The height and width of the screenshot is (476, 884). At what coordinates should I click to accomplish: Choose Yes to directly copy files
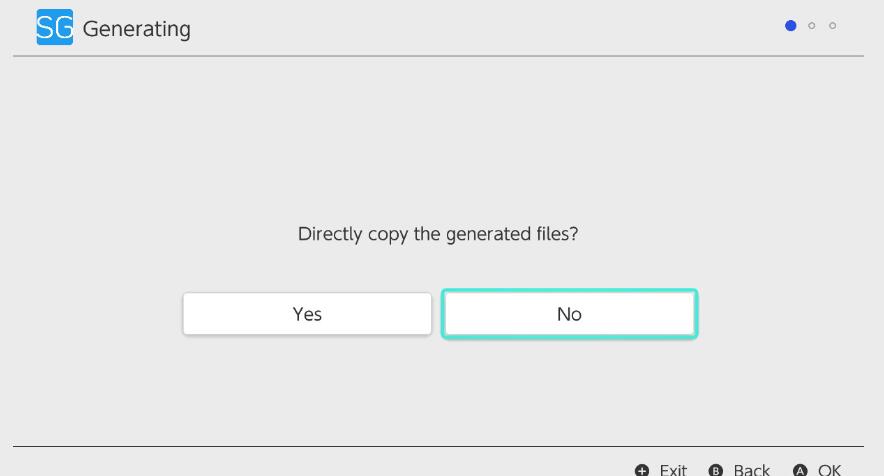pos(307,314)
